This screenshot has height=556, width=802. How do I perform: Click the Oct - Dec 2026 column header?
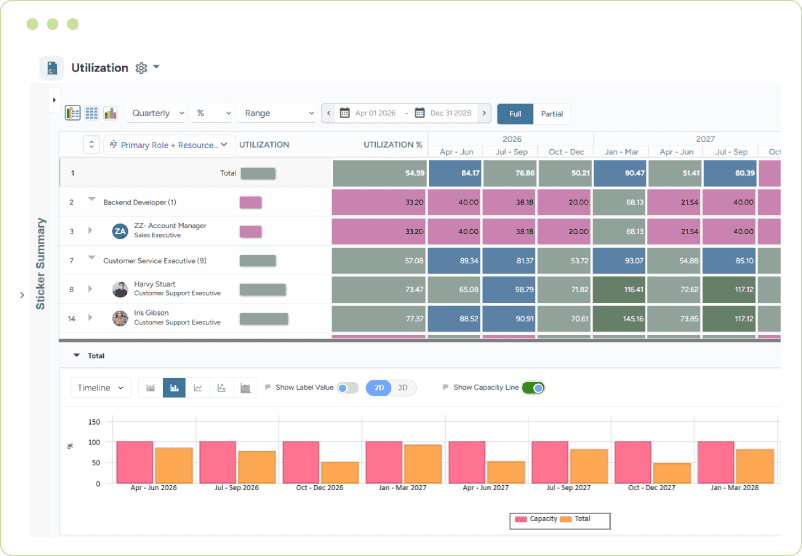pos(566,152)
